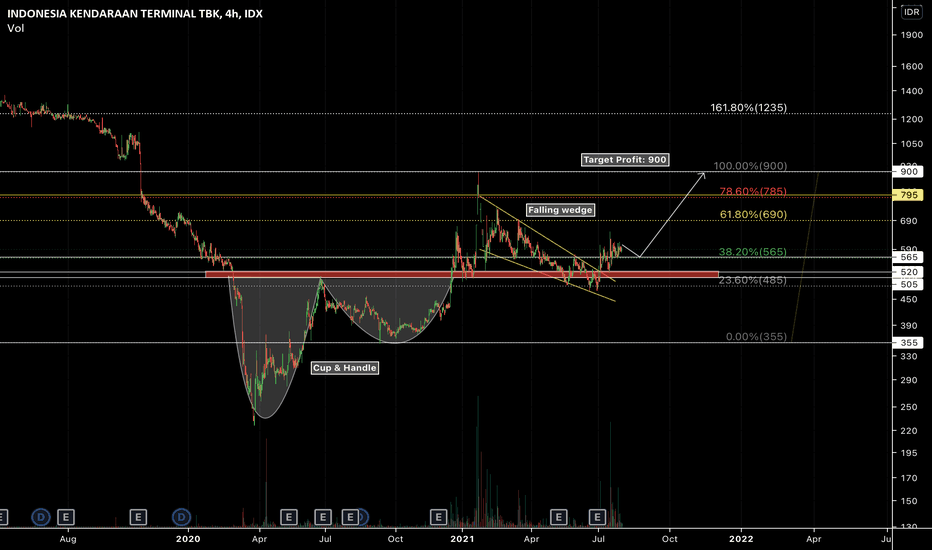
Task: Click earnings E marker between Aug and 2020
Action: click(138, 517)
